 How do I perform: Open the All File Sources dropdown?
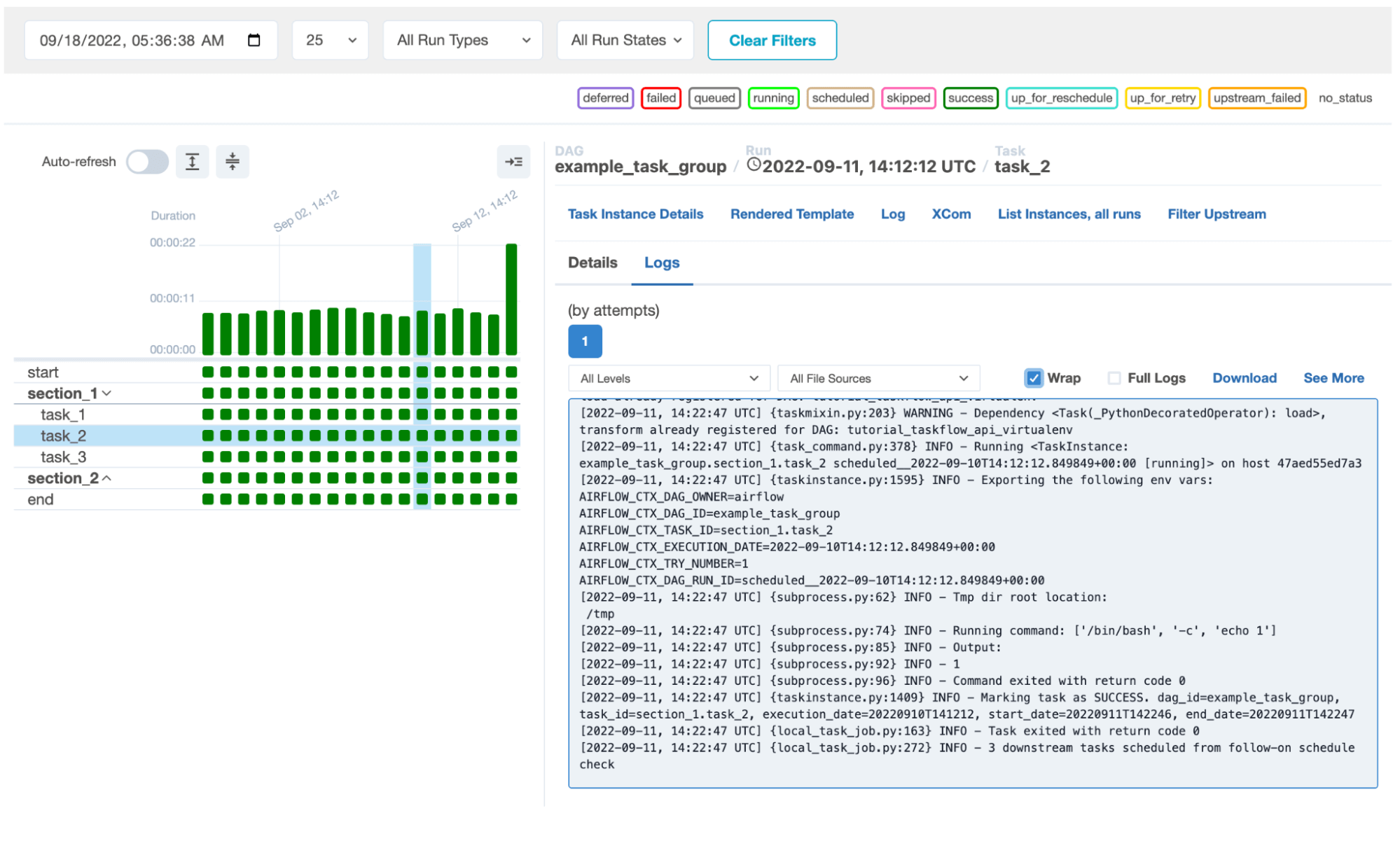coord(879,378)
